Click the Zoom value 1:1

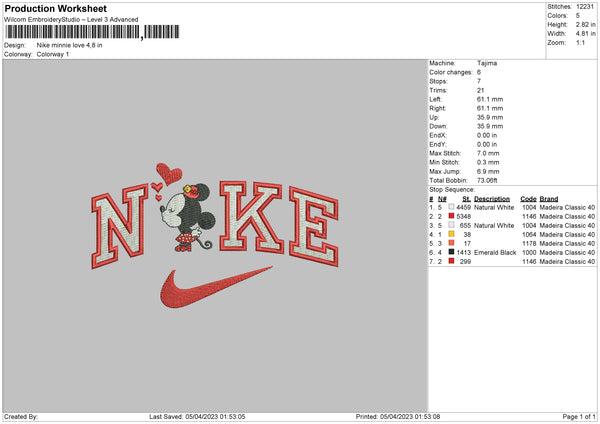(580, 43)
